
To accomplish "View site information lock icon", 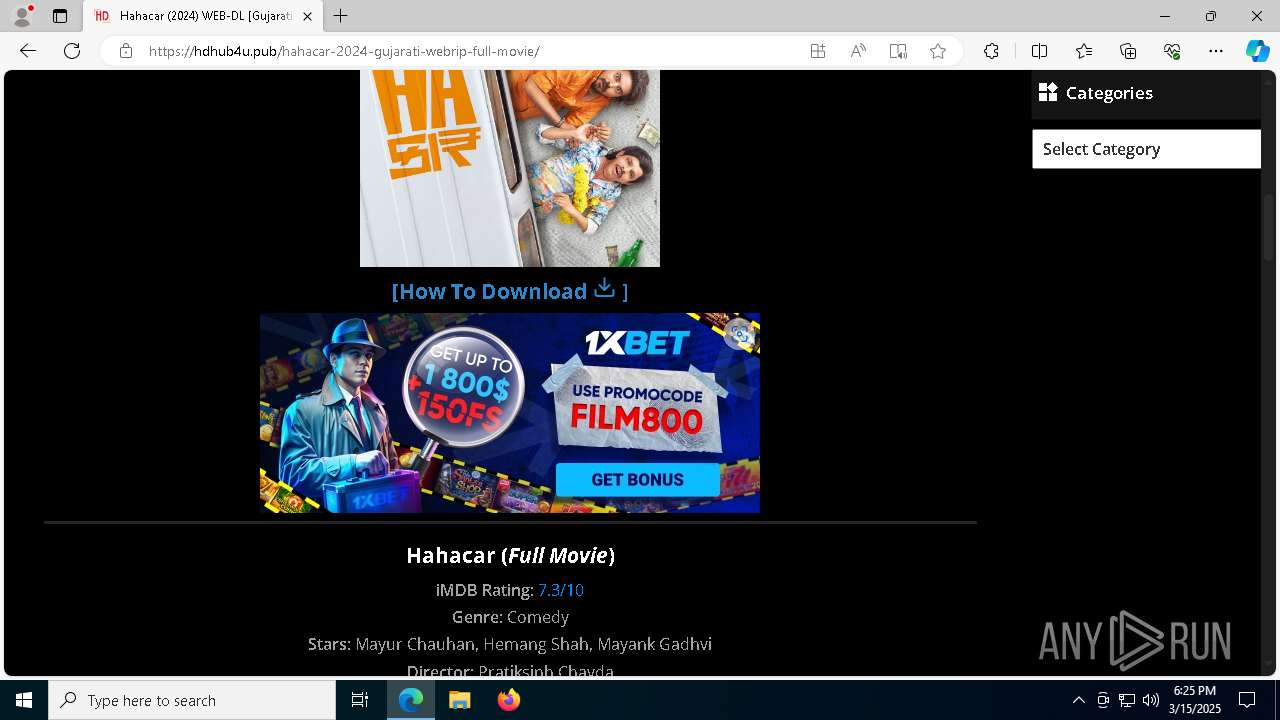I will (126, 51).
